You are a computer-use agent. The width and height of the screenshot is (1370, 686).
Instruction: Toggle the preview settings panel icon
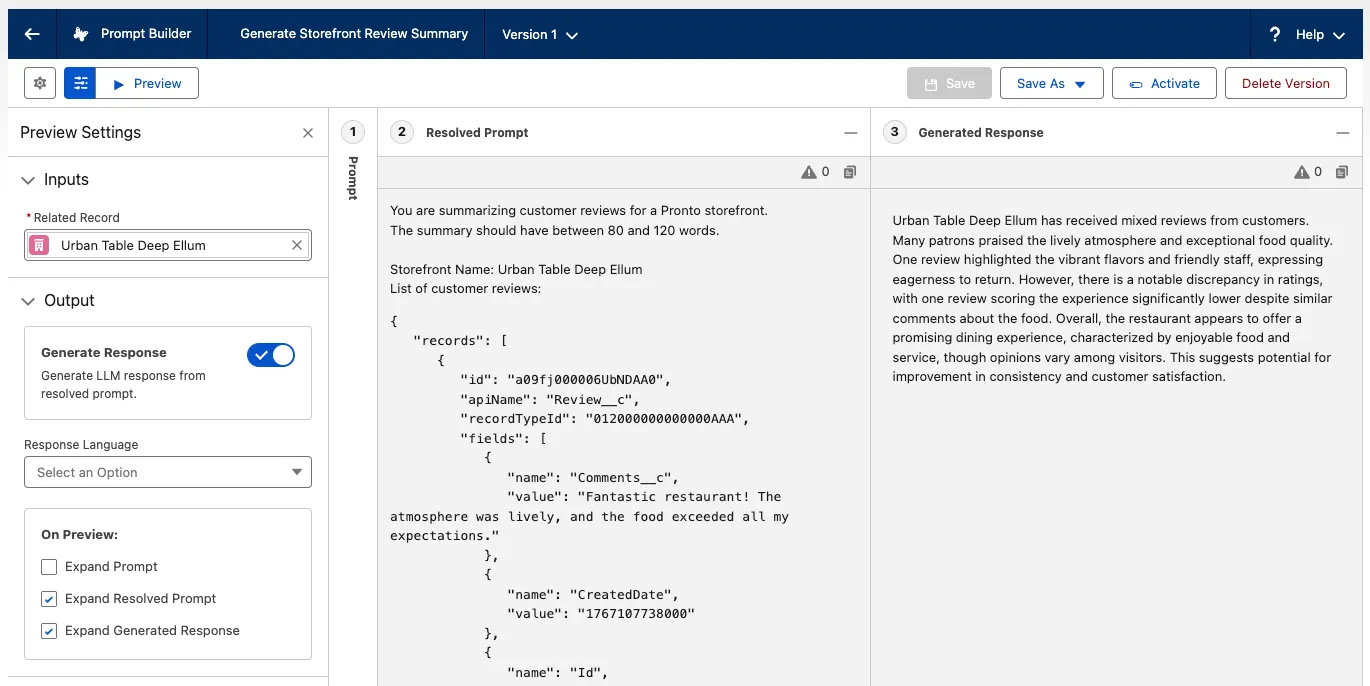point(80,84)
